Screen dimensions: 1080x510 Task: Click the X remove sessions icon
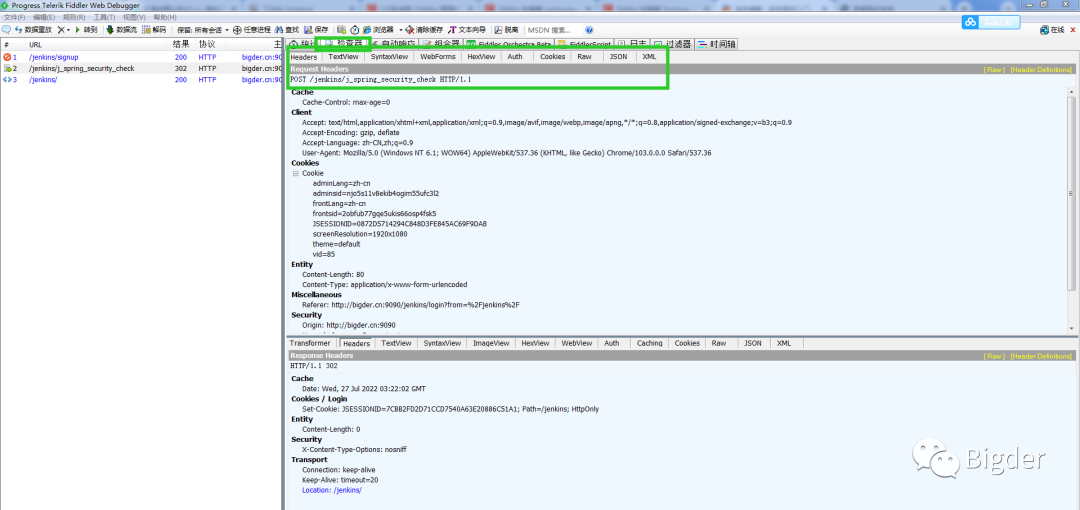(x=61, y=30)
